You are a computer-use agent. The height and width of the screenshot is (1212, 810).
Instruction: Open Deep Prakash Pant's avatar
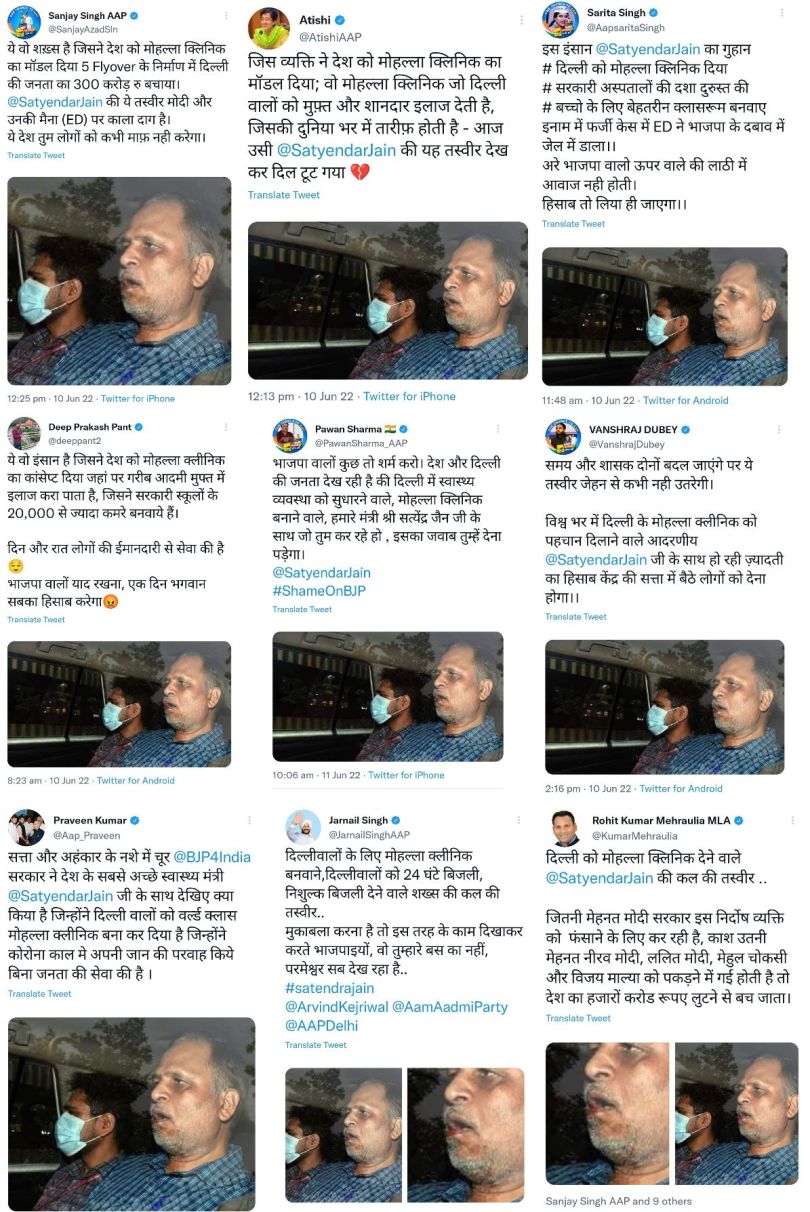[25, 433]
